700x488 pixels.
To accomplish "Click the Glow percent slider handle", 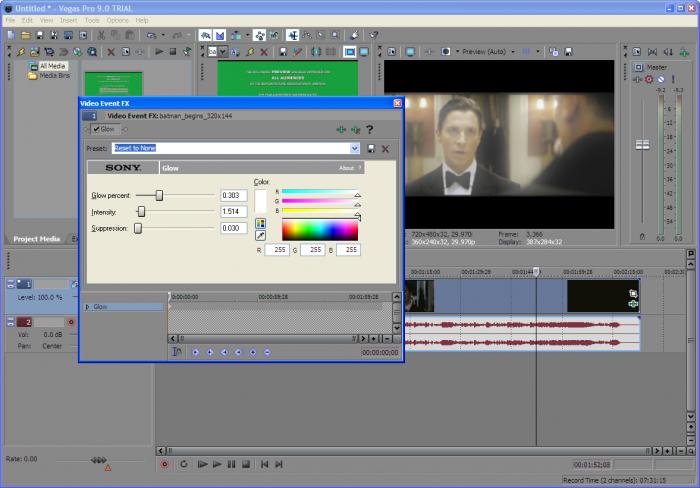I will point(159,196).
